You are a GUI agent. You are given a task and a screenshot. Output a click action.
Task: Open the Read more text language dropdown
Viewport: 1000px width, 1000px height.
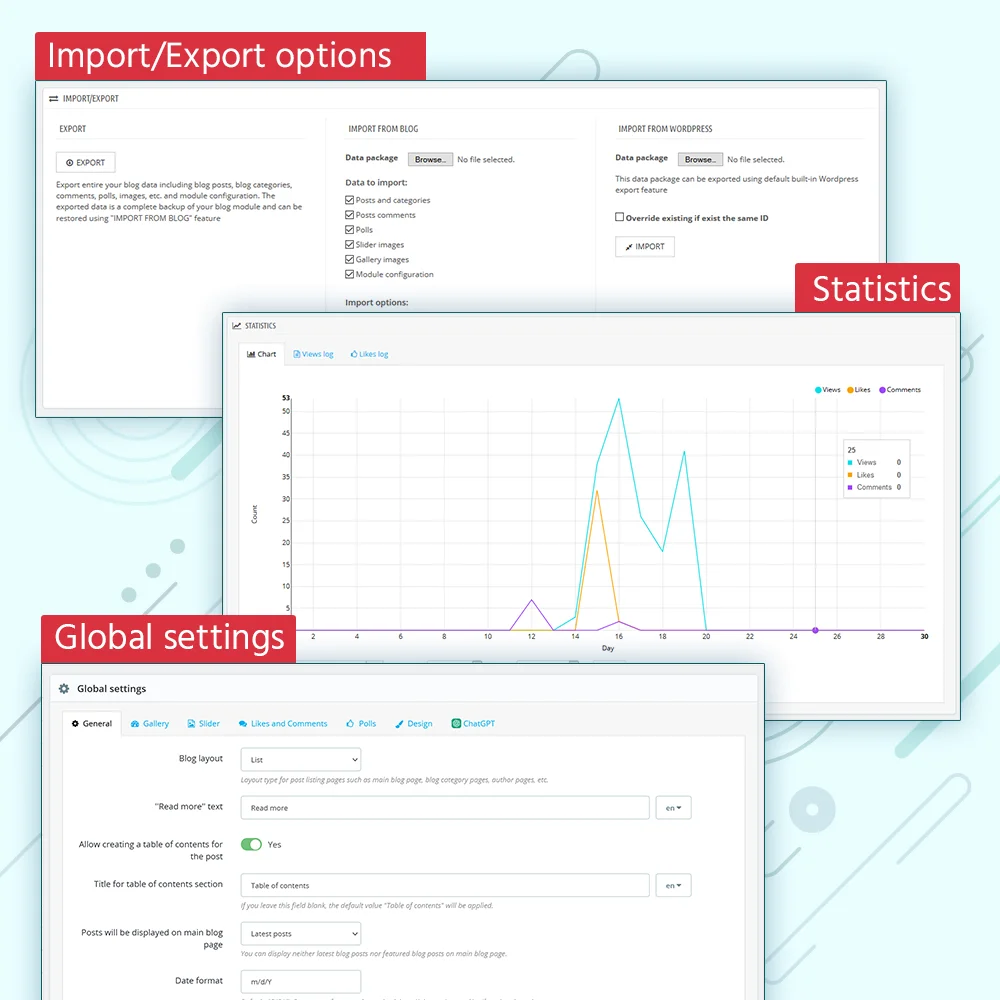[673, 808]
